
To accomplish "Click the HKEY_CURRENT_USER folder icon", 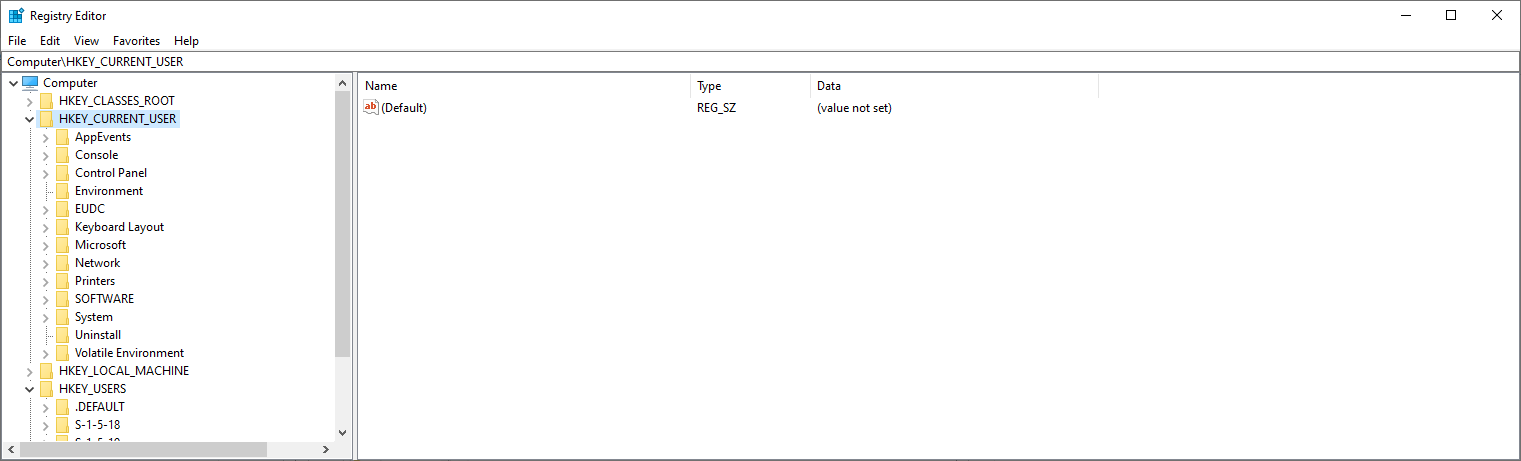I will click(46, 119).
